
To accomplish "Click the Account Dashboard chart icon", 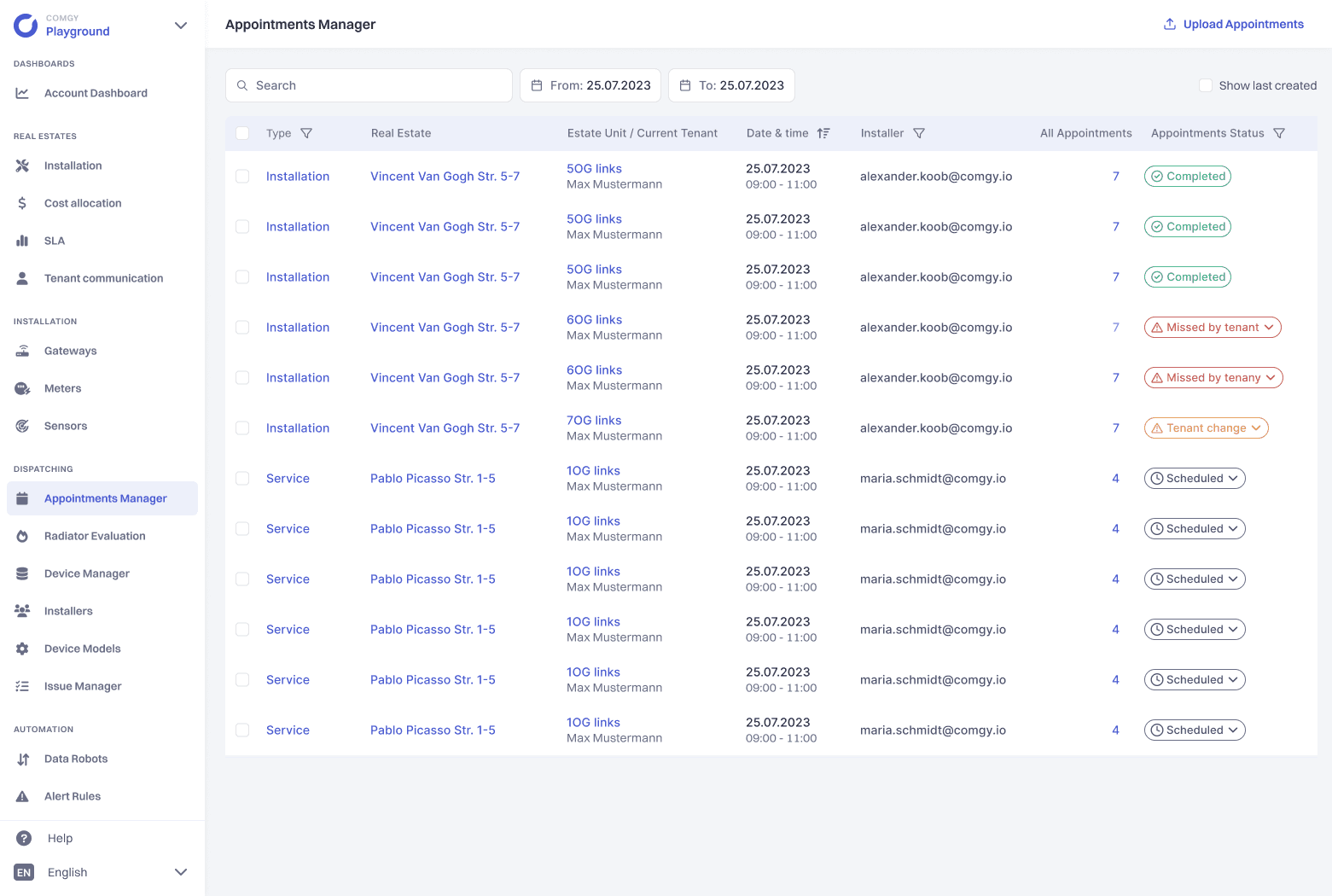I will [22, 93].
